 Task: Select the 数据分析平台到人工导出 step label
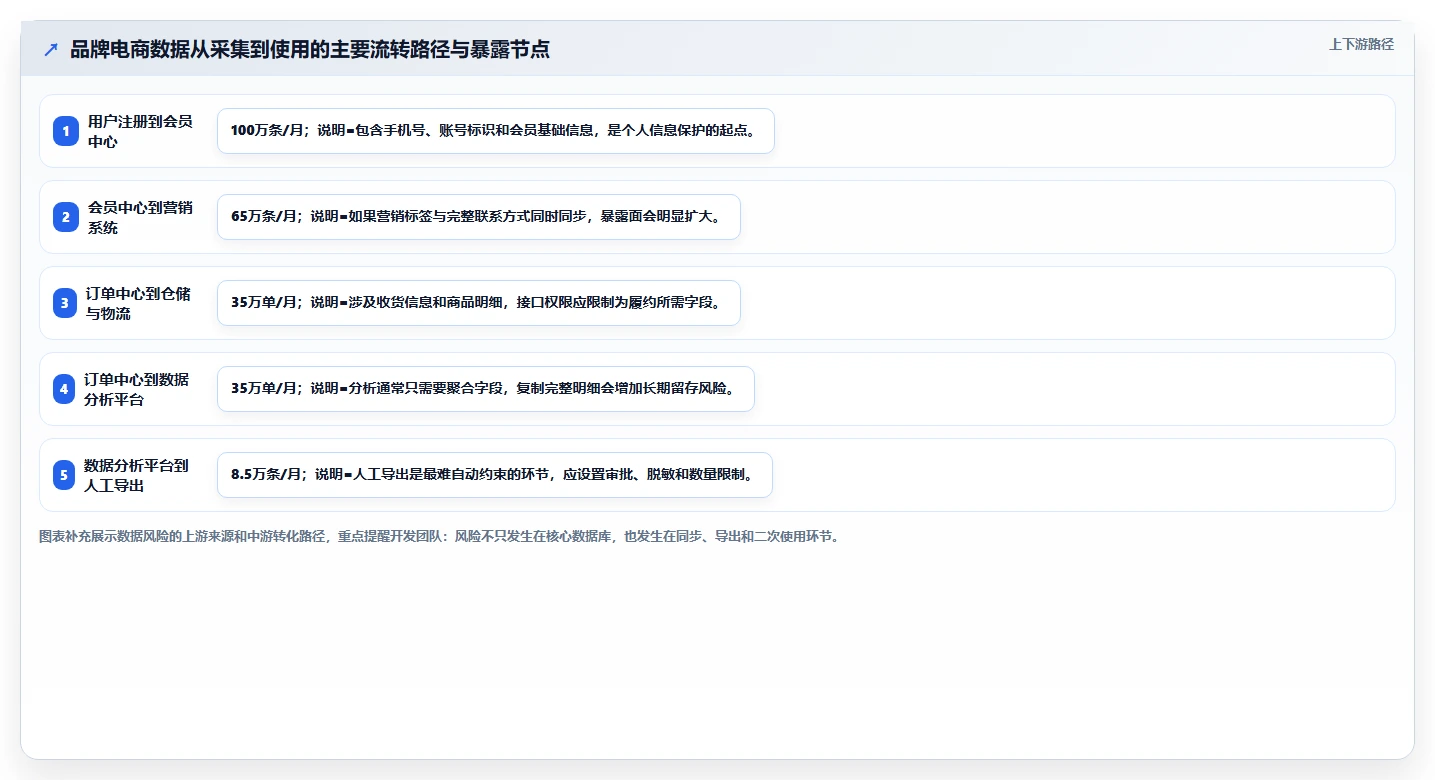pos(137,475)
